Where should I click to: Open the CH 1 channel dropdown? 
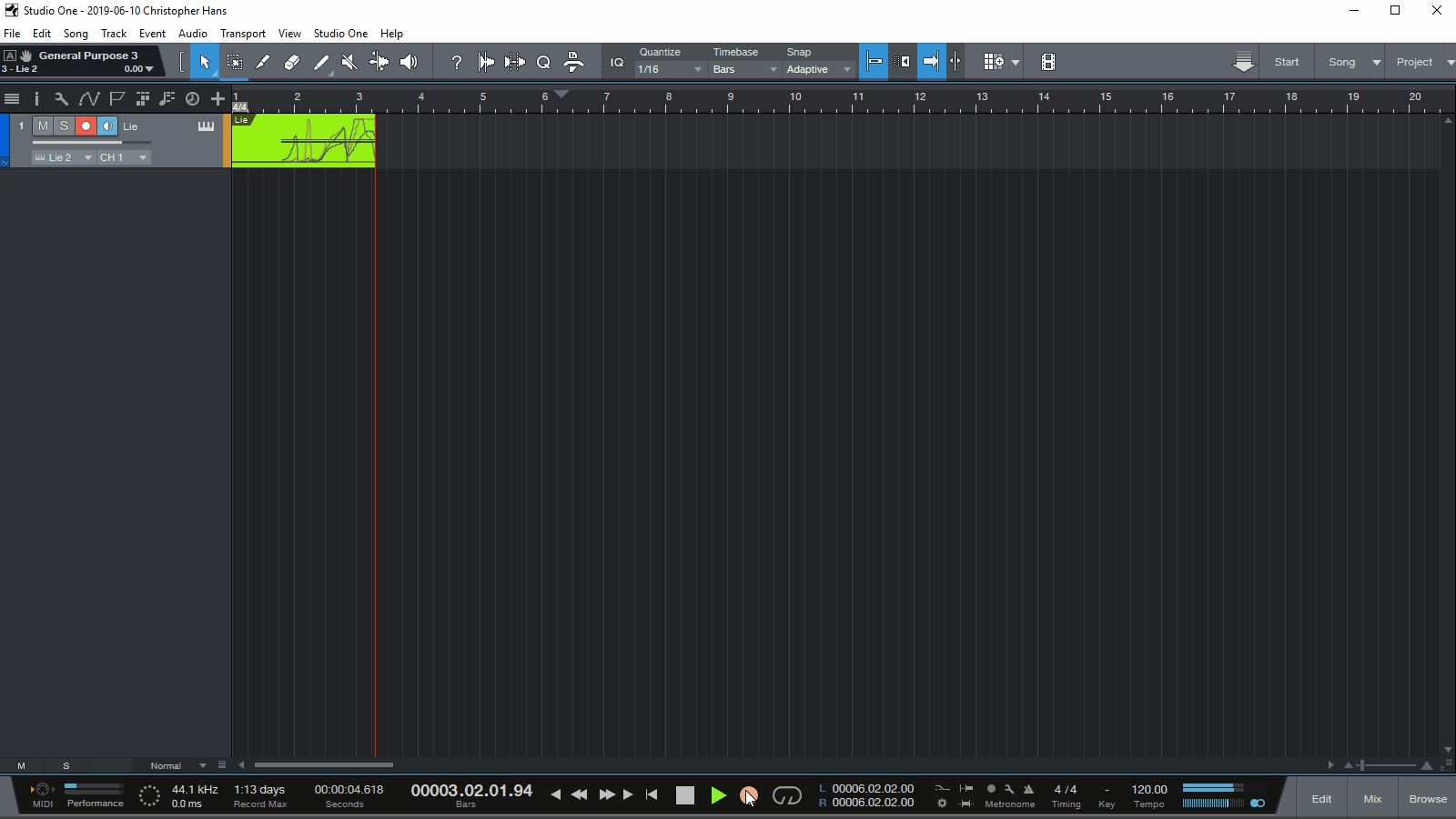pyautogui.click(x=124, y=157)
